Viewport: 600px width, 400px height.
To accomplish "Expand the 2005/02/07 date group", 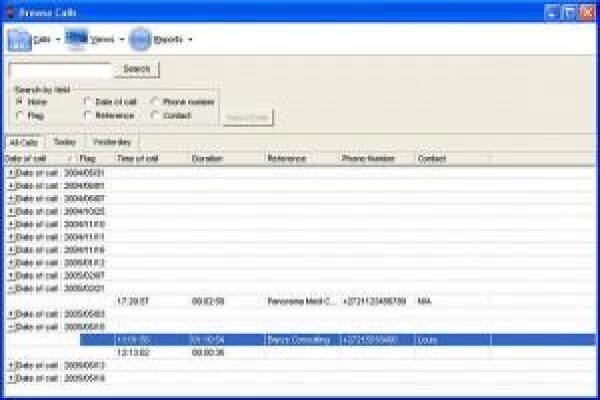I will (11, 276).
